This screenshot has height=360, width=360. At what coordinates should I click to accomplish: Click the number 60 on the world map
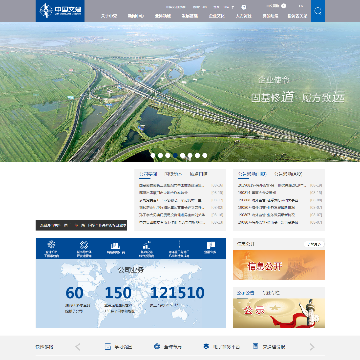(x=74, y=293)
